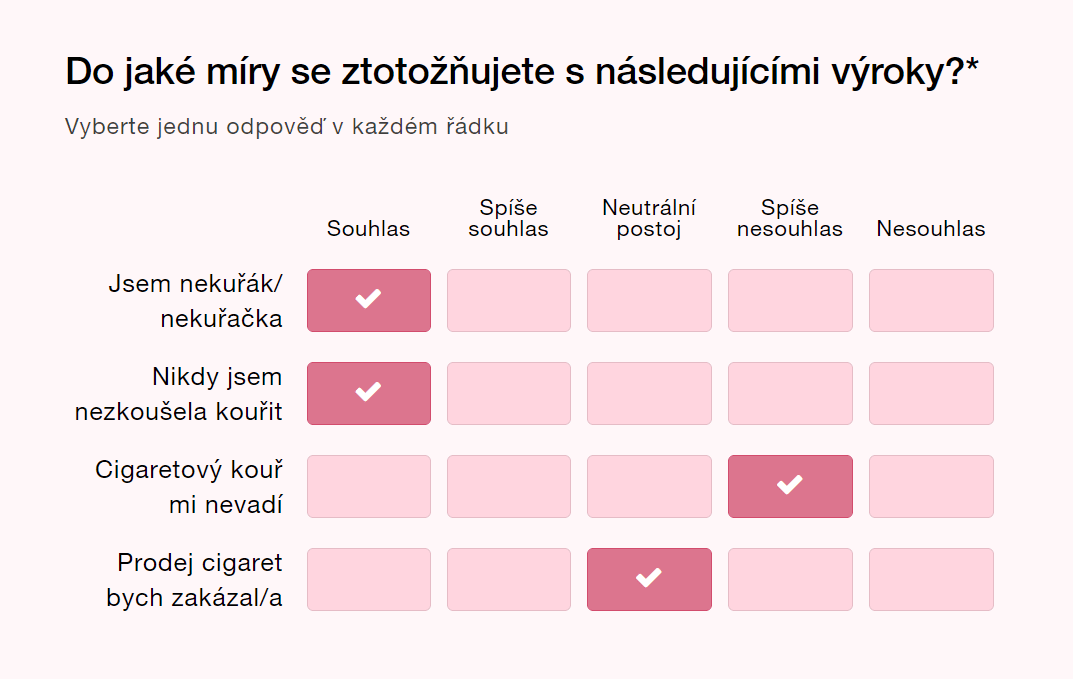Image resolution: width=1073 pixels, height=679 pixels.
Task: Pick Spíše nesouhlas for Nikdy jsem nezkoušela kouřit
Action: click(x=790, y=393)
